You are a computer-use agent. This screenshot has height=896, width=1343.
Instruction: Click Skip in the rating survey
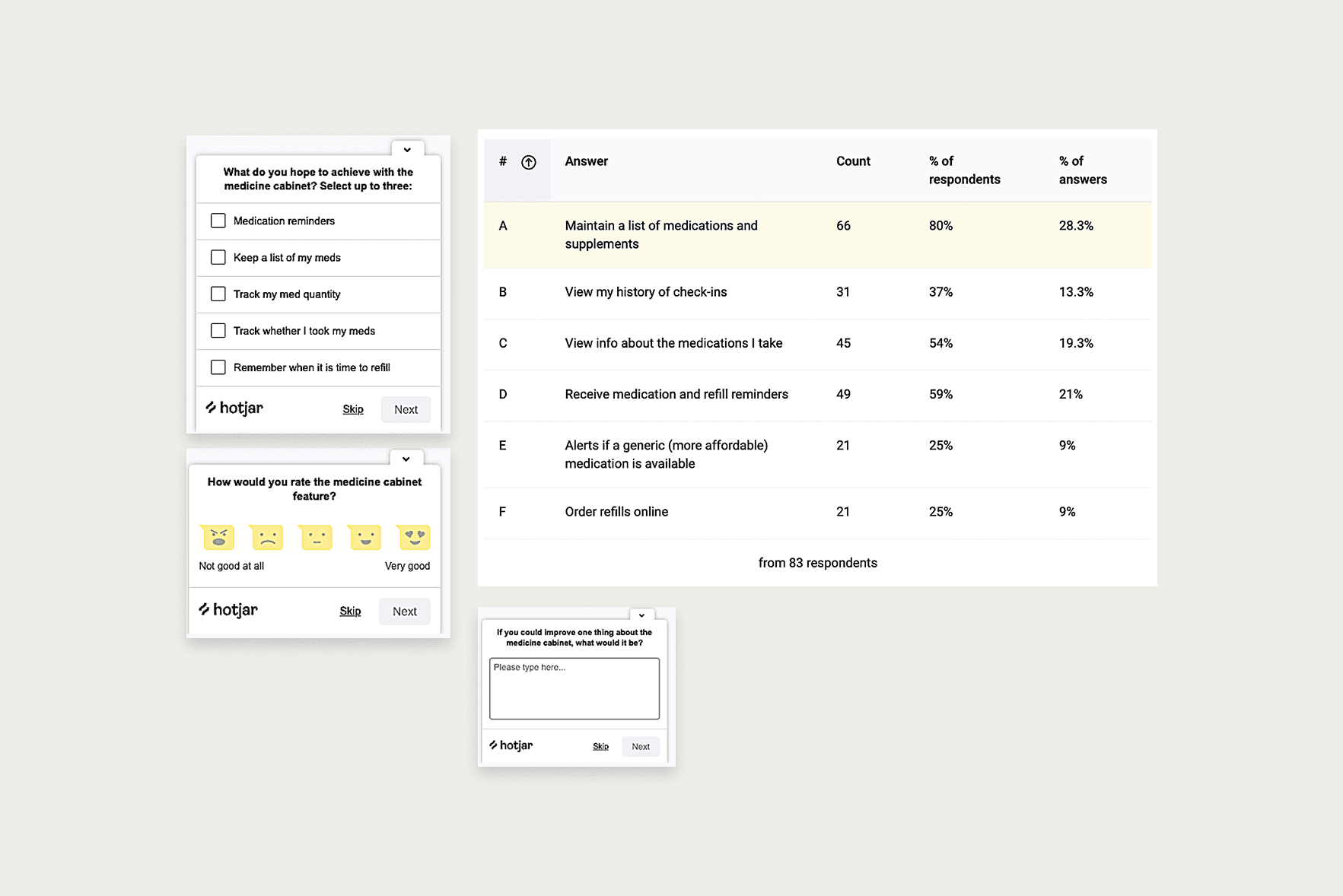(x=350, y=611)
